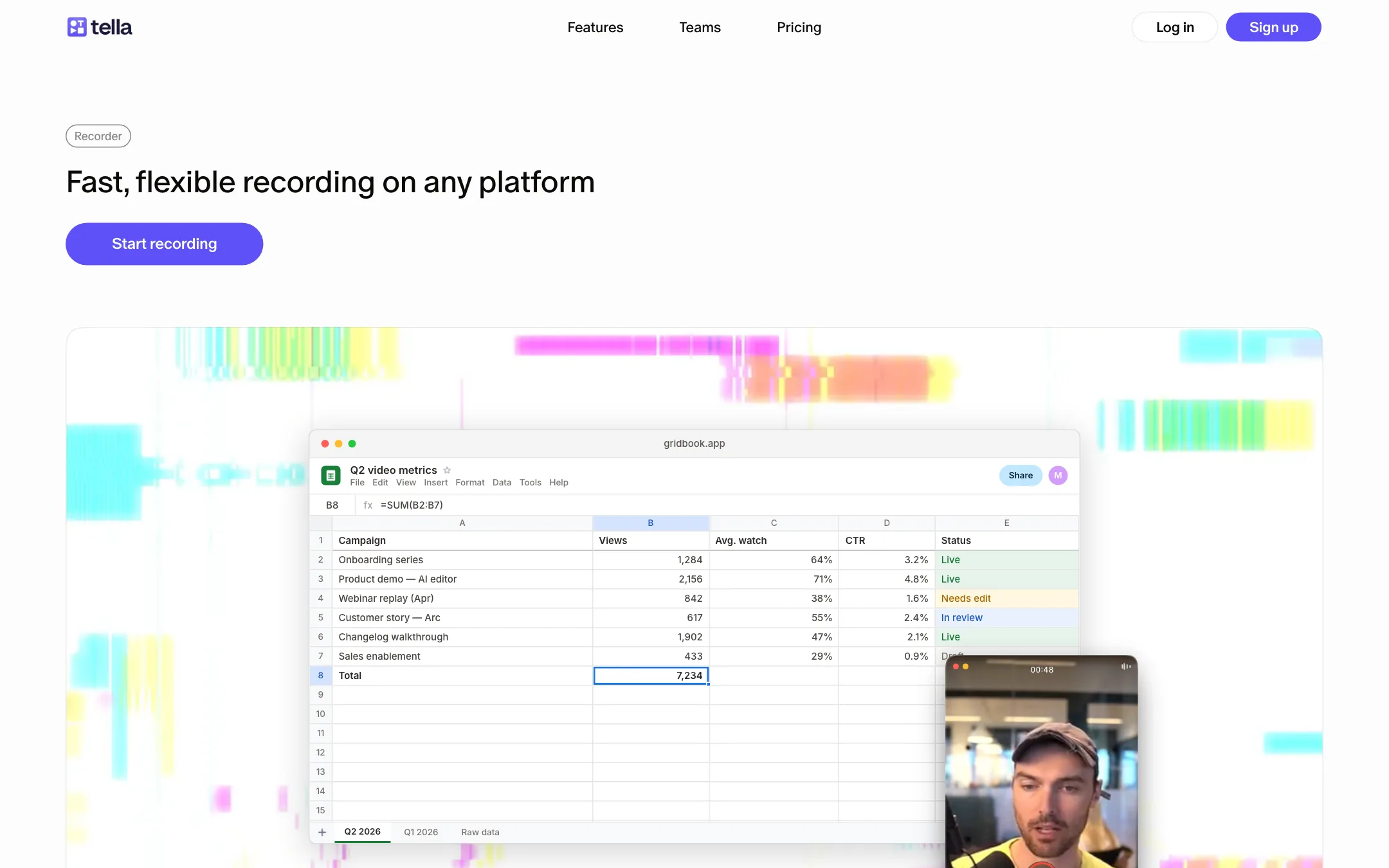Click the Sign up button
1389x868 pixels.
tap(1273, 27)
